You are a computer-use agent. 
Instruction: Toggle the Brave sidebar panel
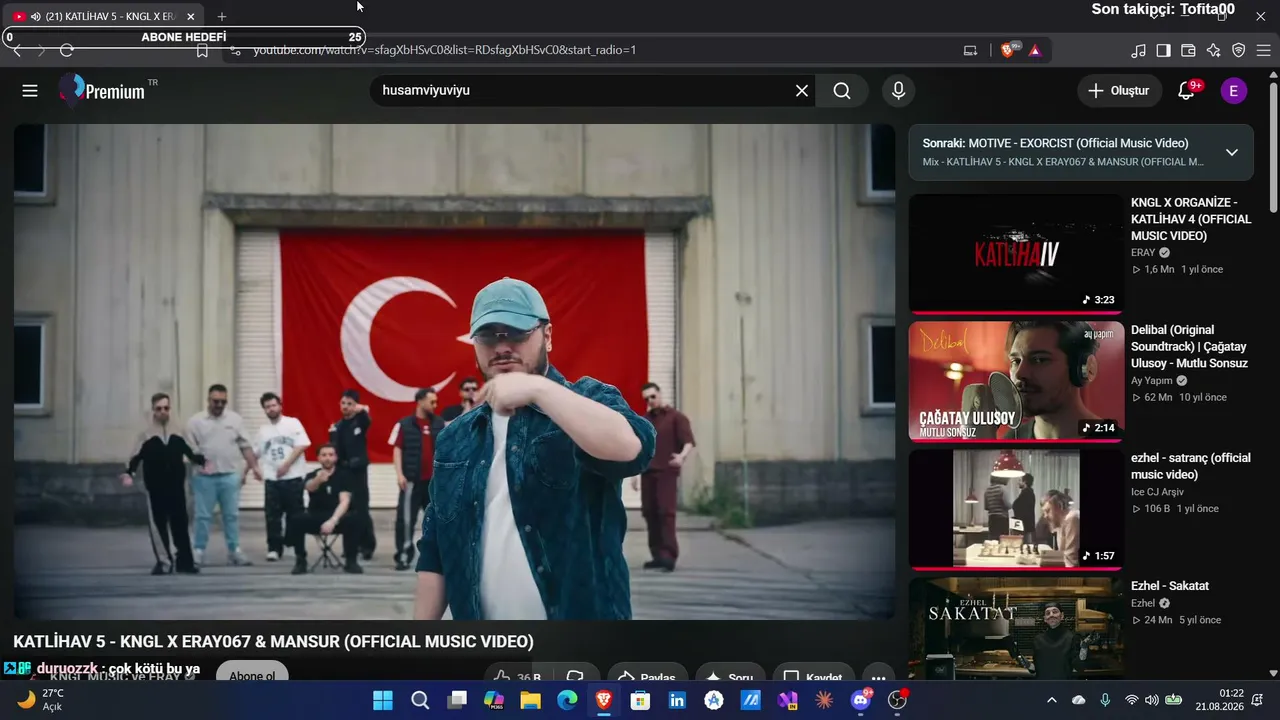[1163, 50]
